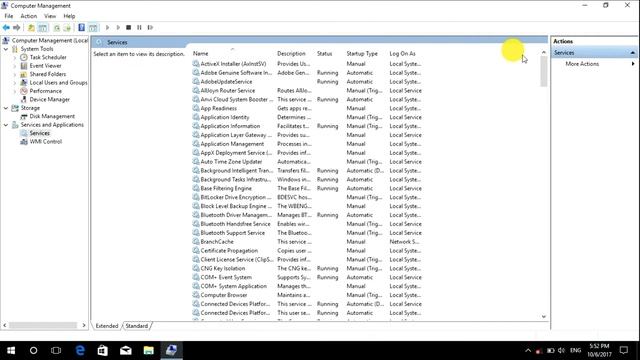640x360 pixels.
Task: Click the services list scroll-down arrow
Action: [544, 317]
